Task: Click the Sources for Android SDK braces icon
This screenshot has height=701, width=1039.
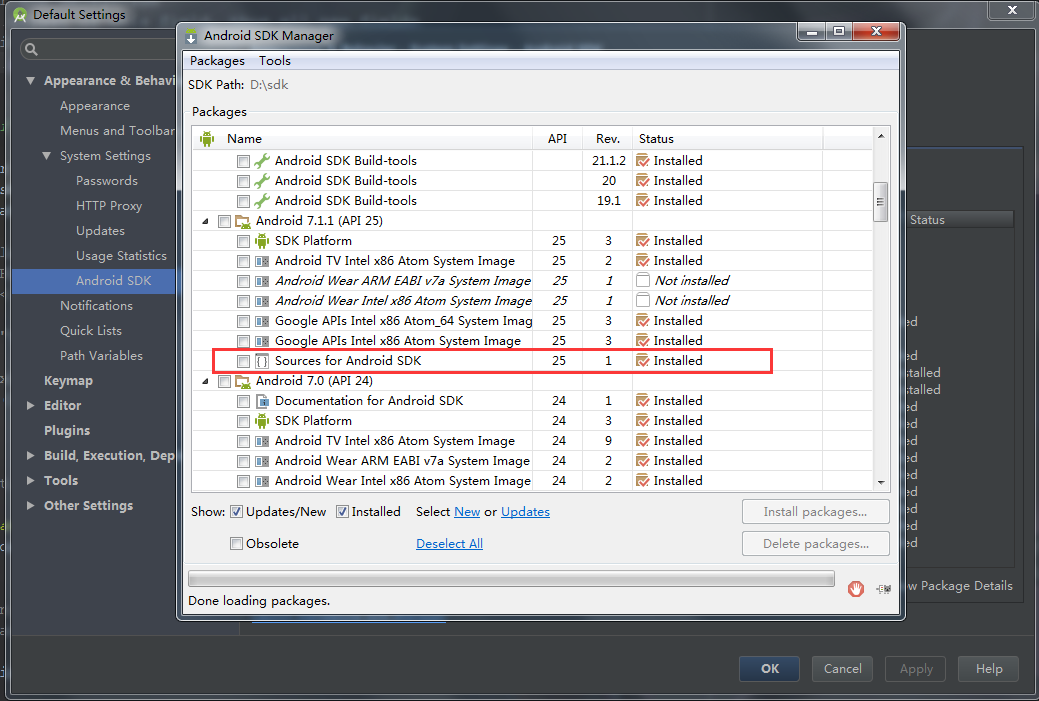Action: pyautogui.click(x=262, y=361)
